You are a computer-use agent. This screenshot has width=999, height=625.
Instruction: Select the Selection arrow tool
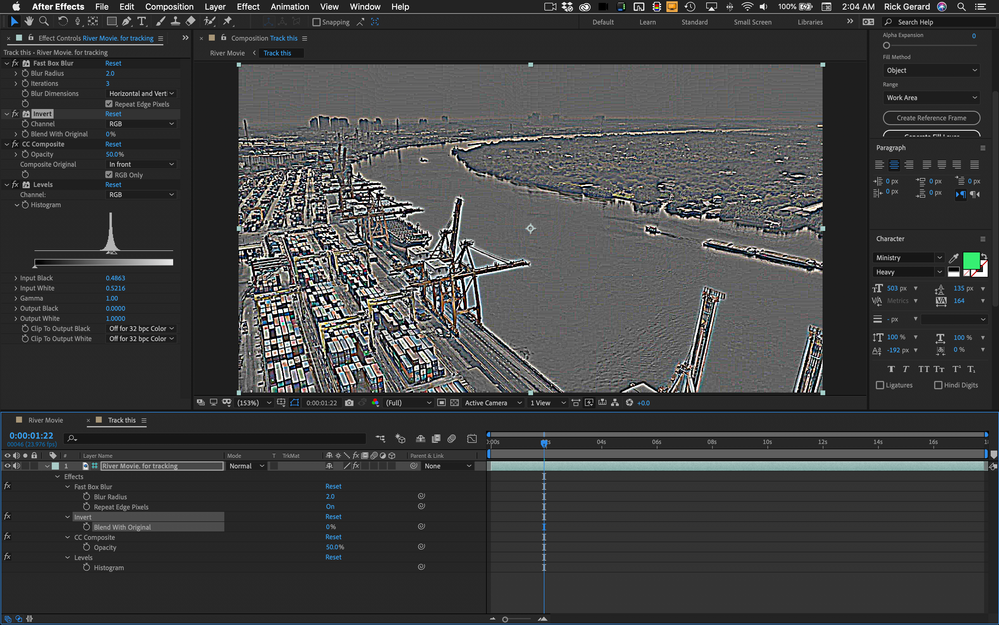(14, 22)
